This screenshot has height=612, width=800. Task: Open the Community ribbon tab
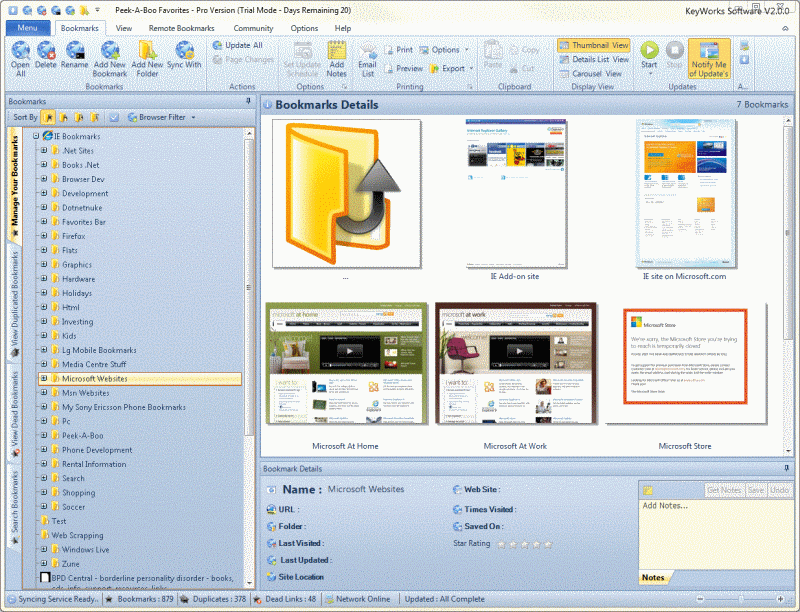[x=253, y=29]
